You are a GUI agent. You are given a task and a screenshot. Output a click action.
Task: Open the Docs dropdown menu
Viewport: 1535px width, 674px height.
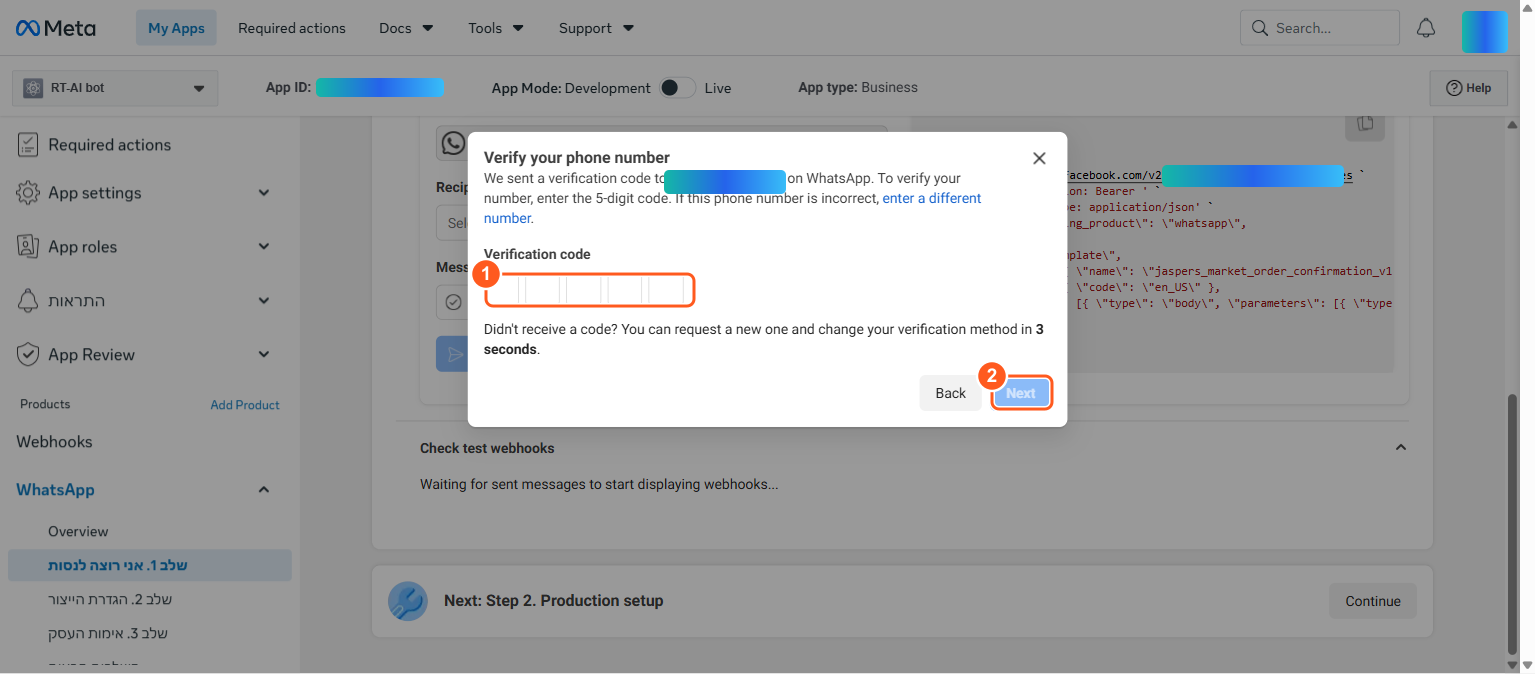(406, 28)
